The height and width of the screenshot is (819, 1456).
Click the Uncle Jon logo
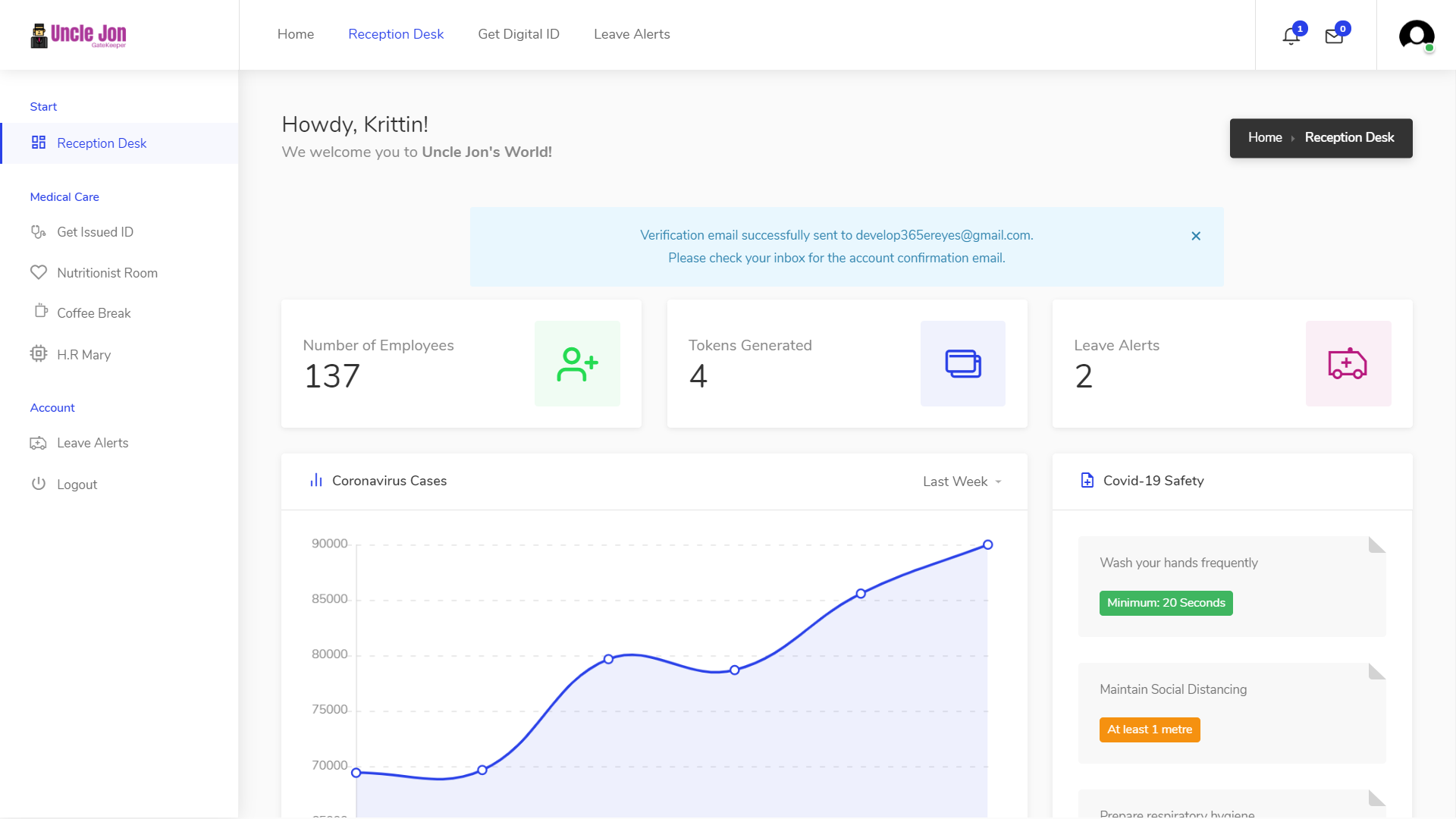click(79, 35)
